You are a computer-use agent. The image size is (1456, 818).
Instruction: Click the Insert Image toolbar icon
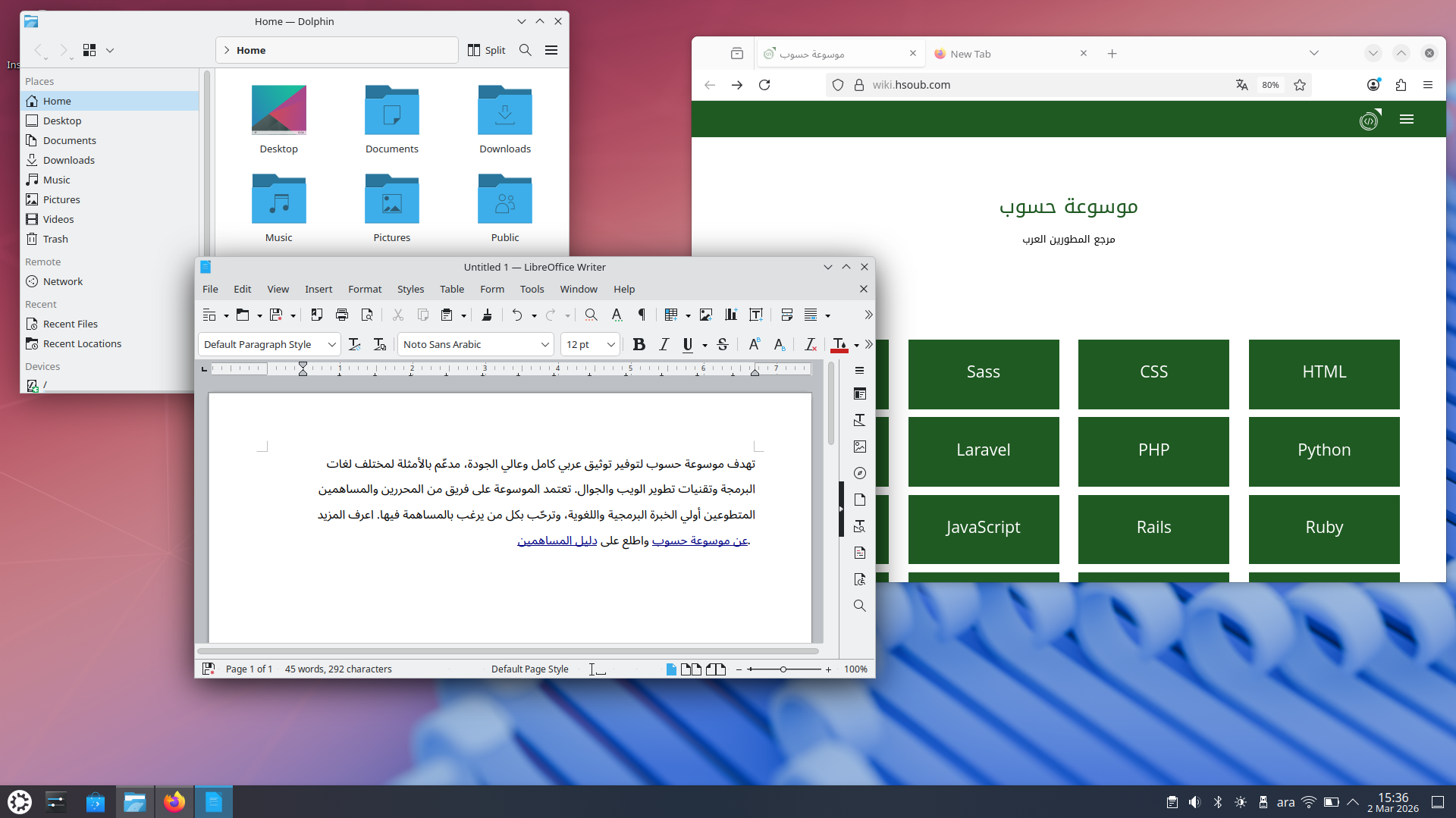705,315
